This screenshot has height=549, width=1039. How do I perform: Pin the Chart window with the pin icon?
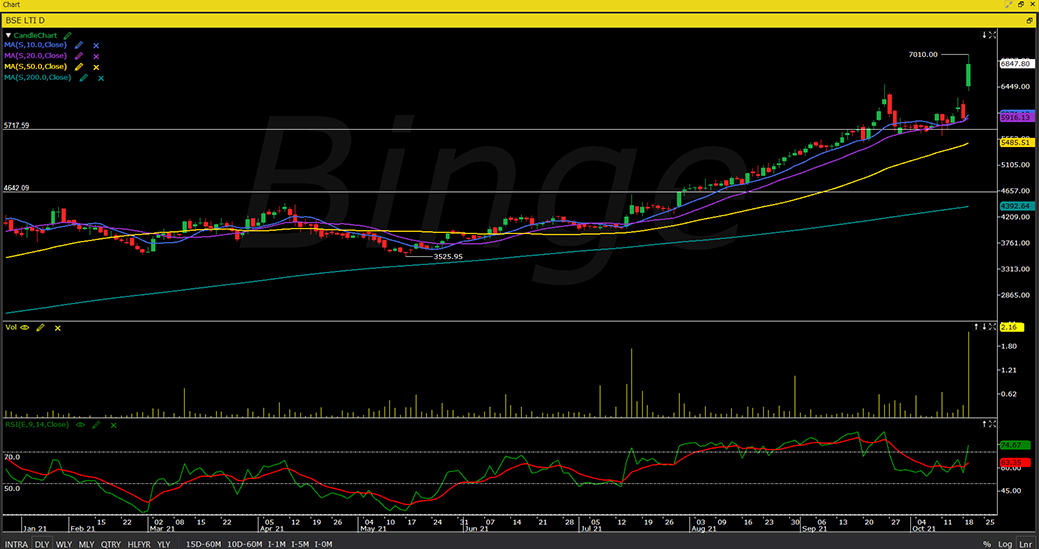click(x=1009, y=4)
